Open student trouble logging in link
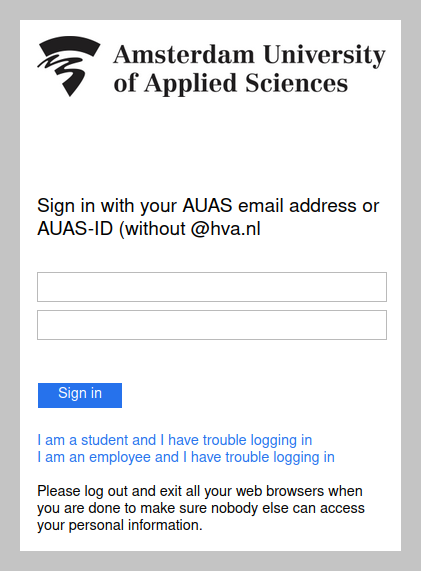 tap(175, 440)
